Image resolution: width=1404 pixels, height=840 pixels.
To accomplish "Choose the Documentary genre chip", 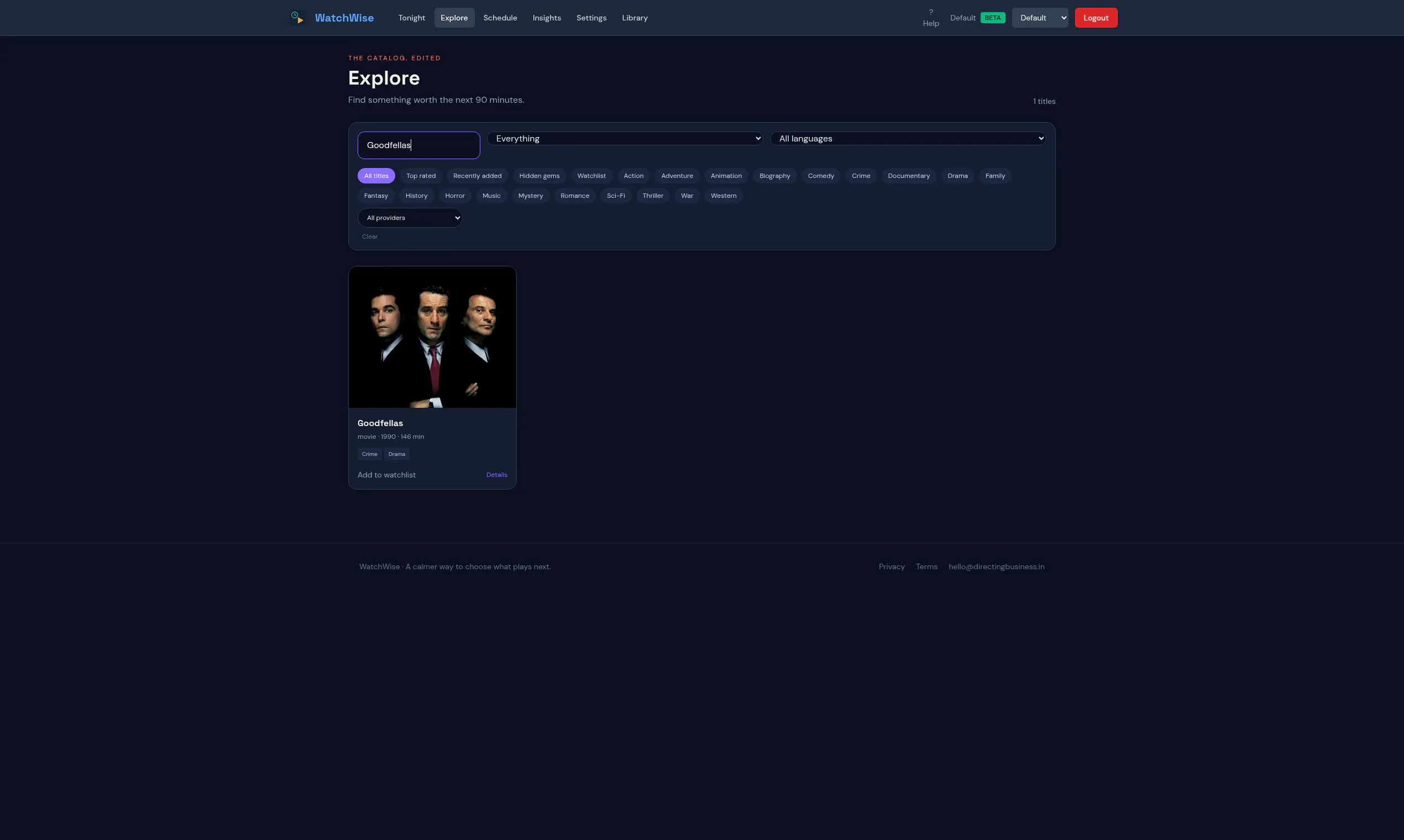I will pyautogui.click(x=908, y=176).
